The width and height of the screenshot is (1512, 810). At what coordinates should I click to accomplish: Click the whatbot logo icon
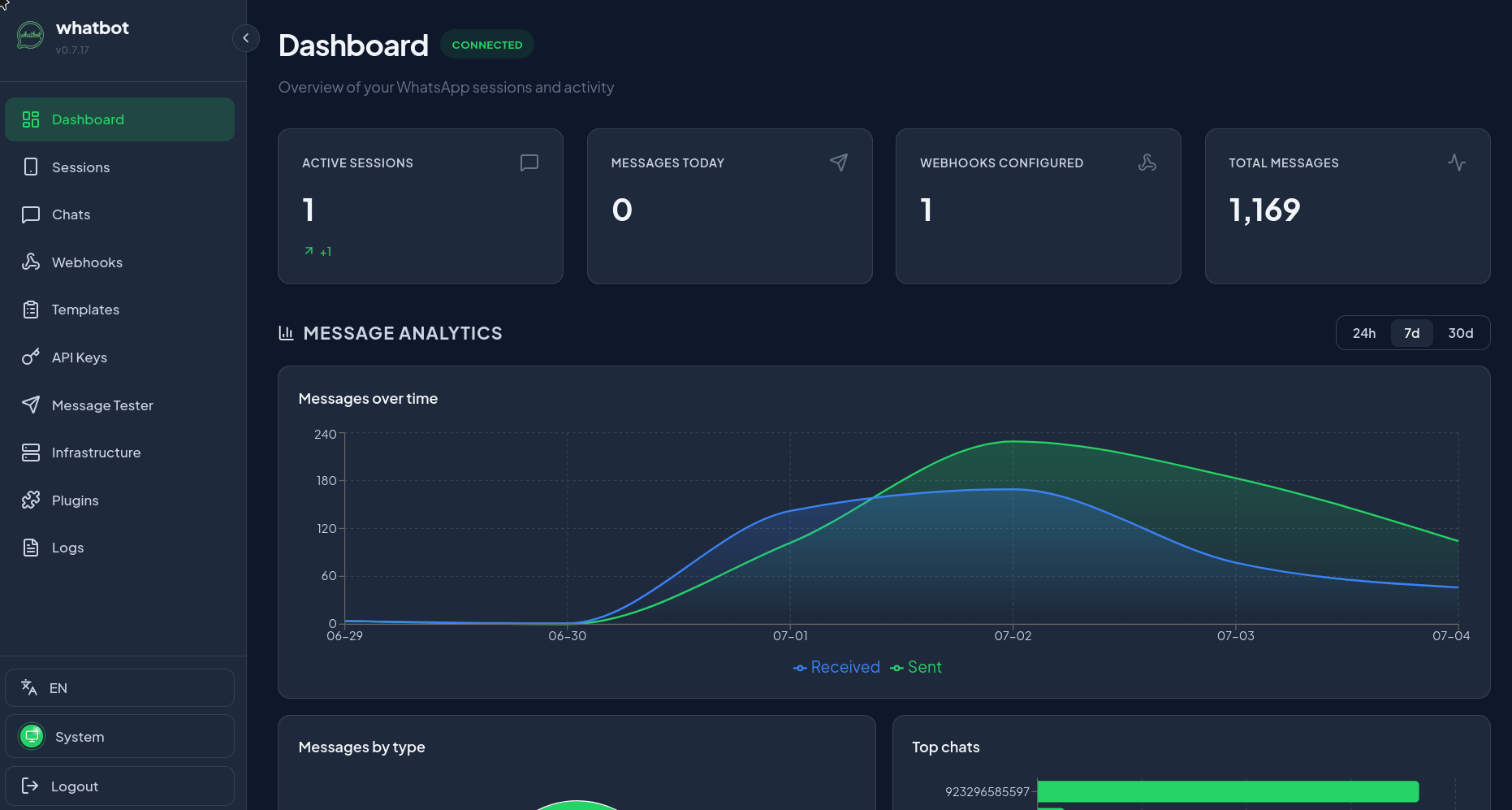coord(30,36)
